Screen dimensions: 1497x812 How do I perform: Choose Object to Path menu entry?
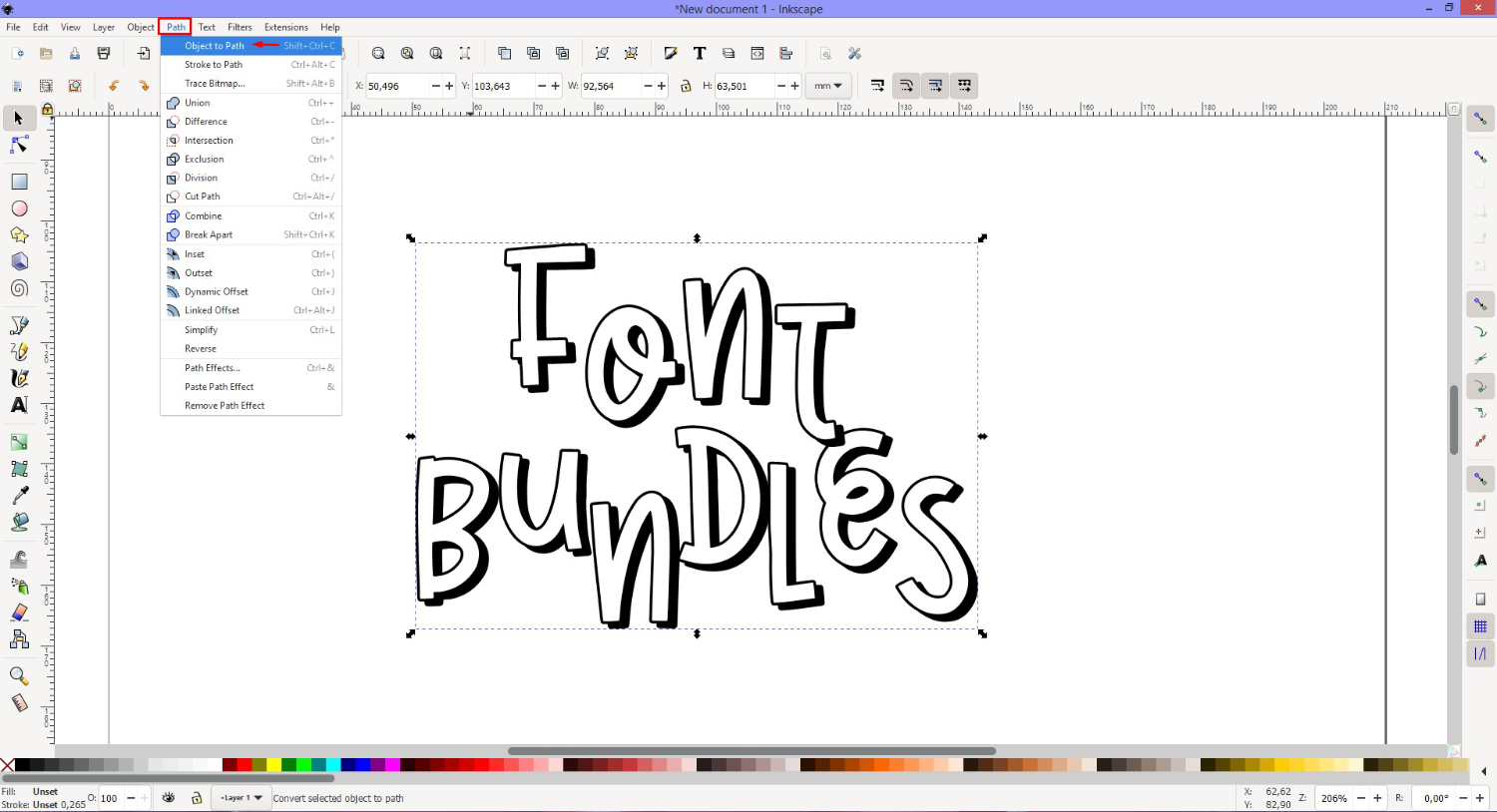pos(250,46)
